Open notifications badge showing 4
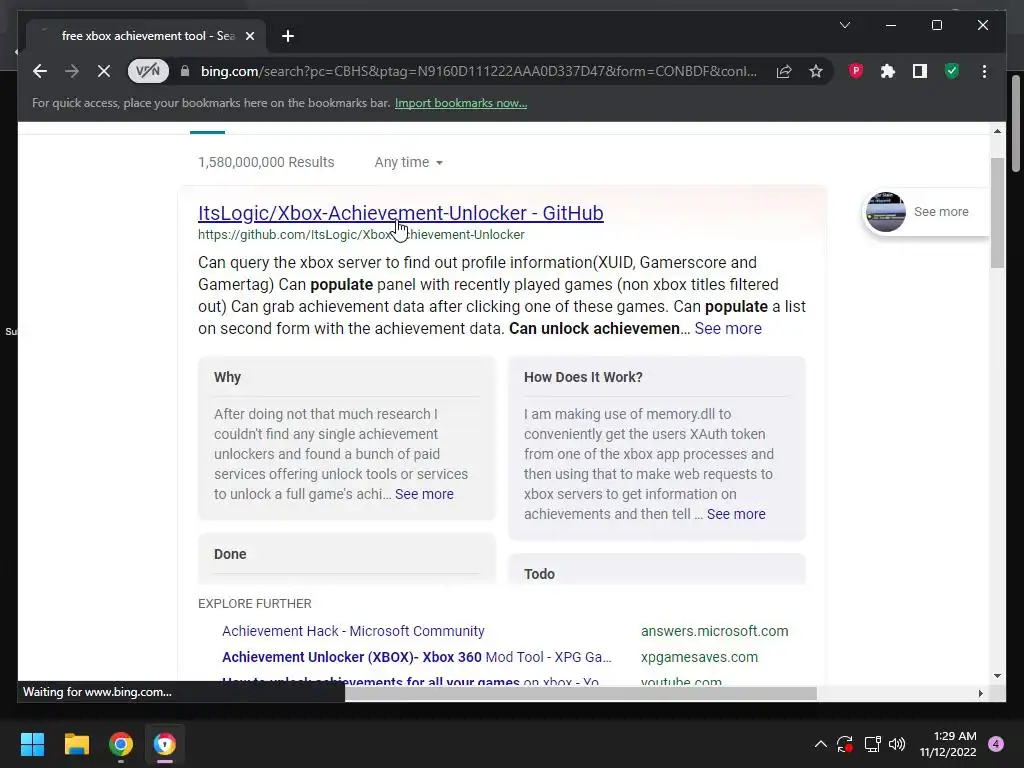Screen dimensions: 1024x768 pos(996,744)
